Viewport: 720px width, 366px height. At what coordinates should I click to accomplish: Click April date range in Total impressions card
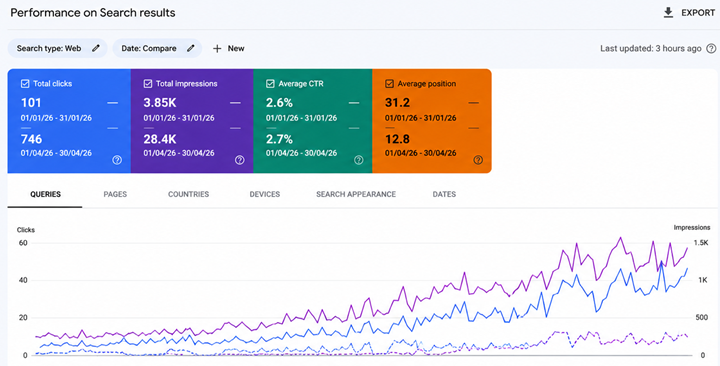179,153
